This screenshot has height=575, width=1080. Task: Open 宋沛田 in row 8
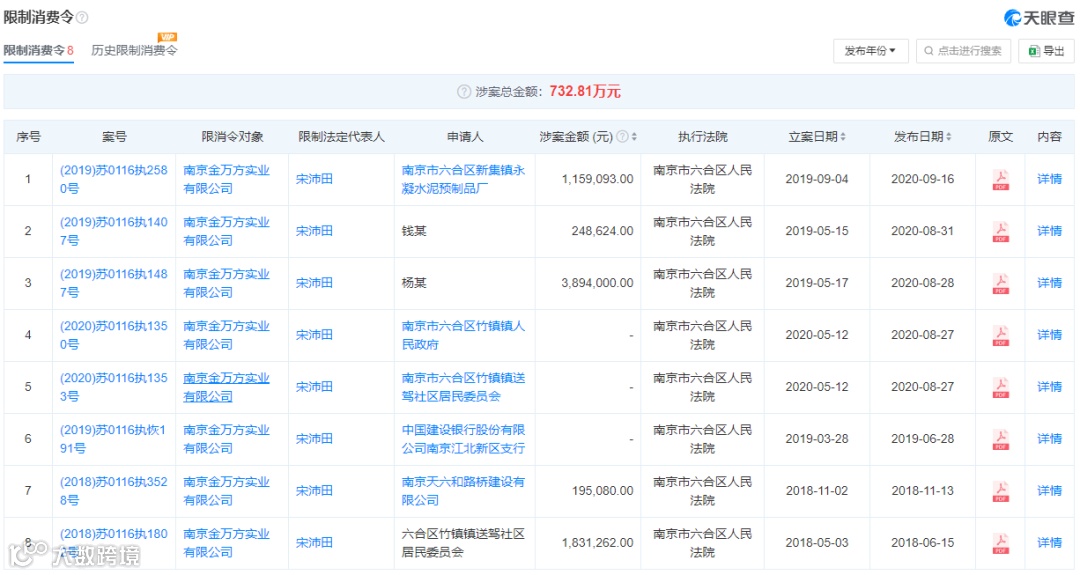click(314, 543)
